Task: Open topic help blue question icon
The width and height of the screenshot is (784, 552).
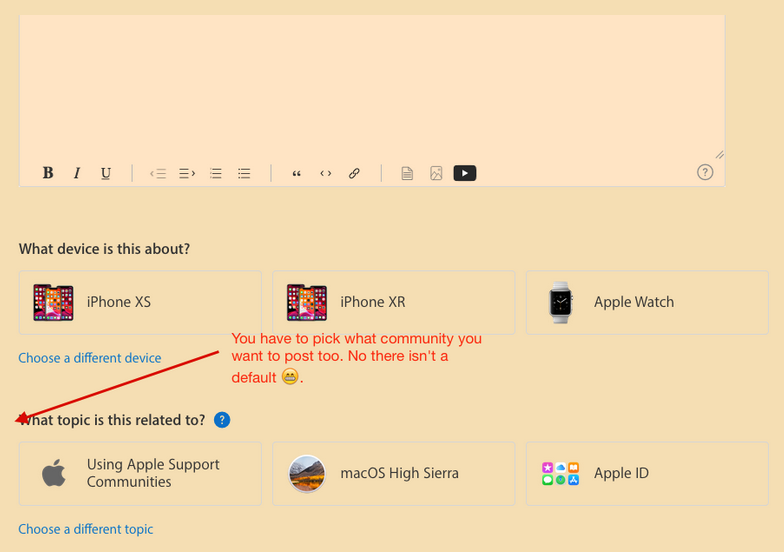Action: 222,420
